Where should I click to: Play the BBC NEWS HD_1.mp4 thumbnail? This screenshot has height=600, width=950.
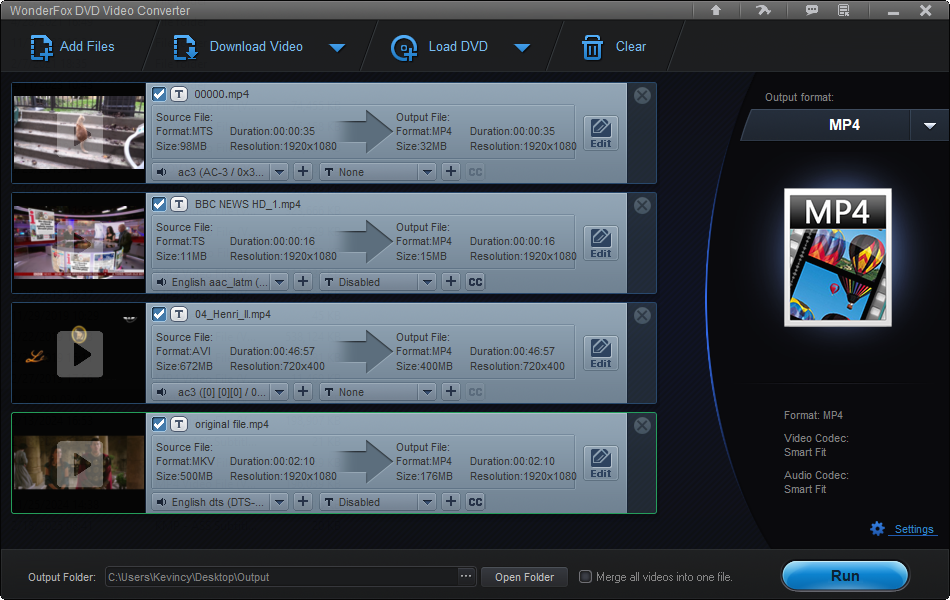(x=80, y=243)
